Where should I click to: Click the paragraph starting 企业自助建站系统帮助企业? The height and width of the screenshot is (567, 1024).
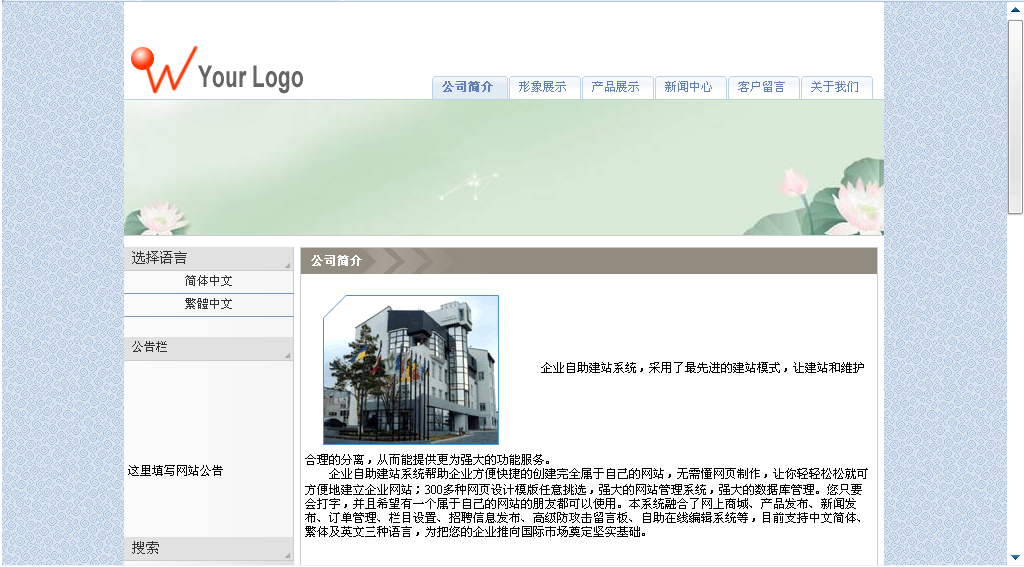586,503
